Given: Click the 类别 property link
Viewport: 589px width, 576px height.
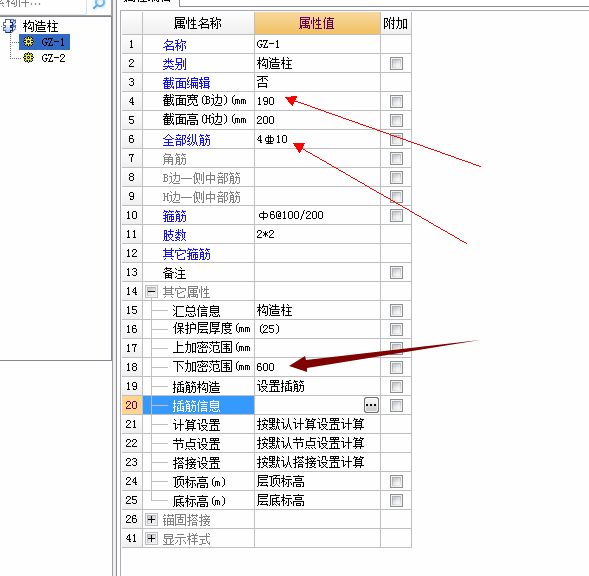Looking at the screenshot, I should coord(174,64).
